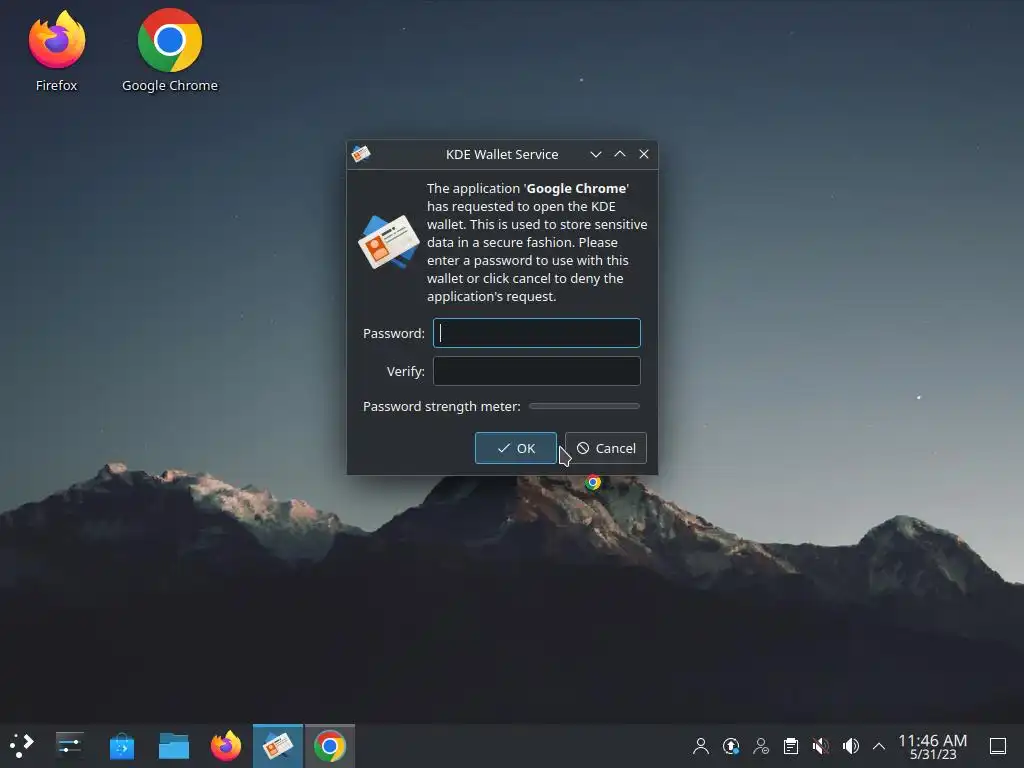Open the clock showing 11:46 AM
The width and height of the screenshot is (1024, 768).
click(x=933, y=746)
